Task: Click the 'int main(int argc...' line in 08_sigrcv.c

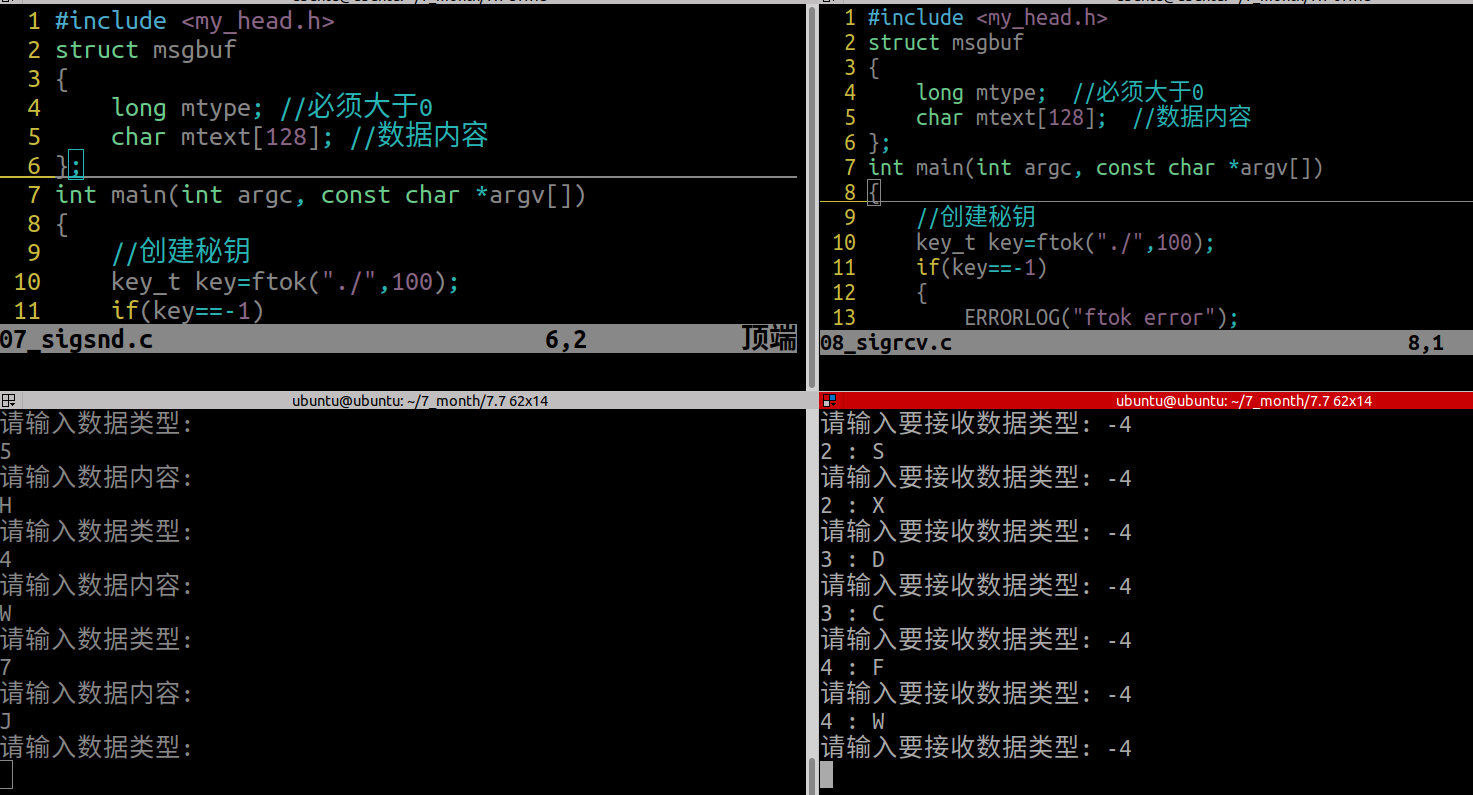Action: point(1096,167)
